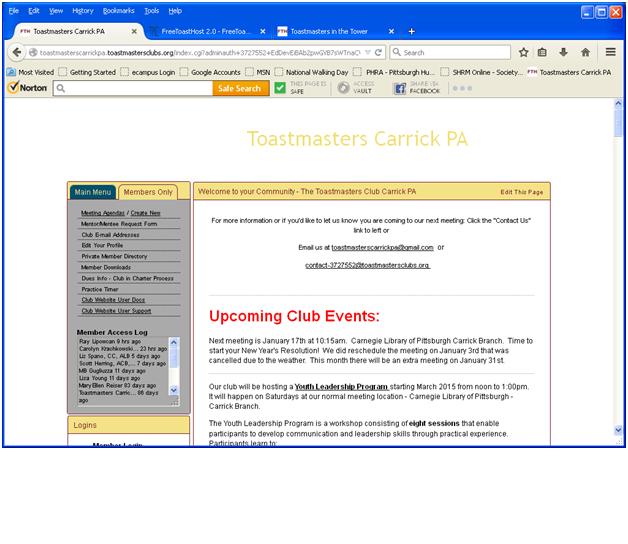Open the Getting Started bookmark

click(87, 72)
